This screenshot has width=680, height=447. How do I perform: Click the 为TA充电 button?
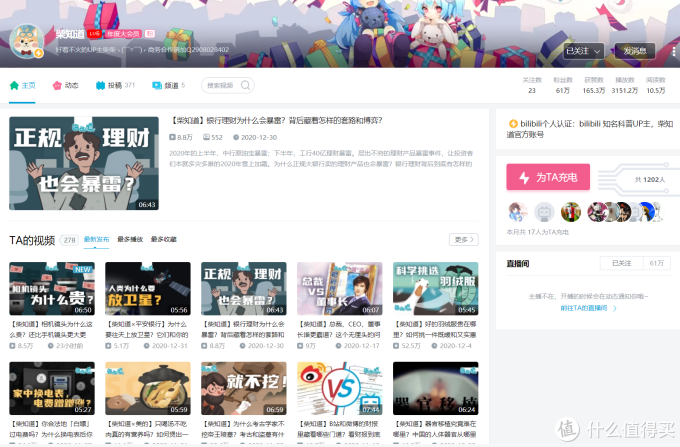point(548,177)
